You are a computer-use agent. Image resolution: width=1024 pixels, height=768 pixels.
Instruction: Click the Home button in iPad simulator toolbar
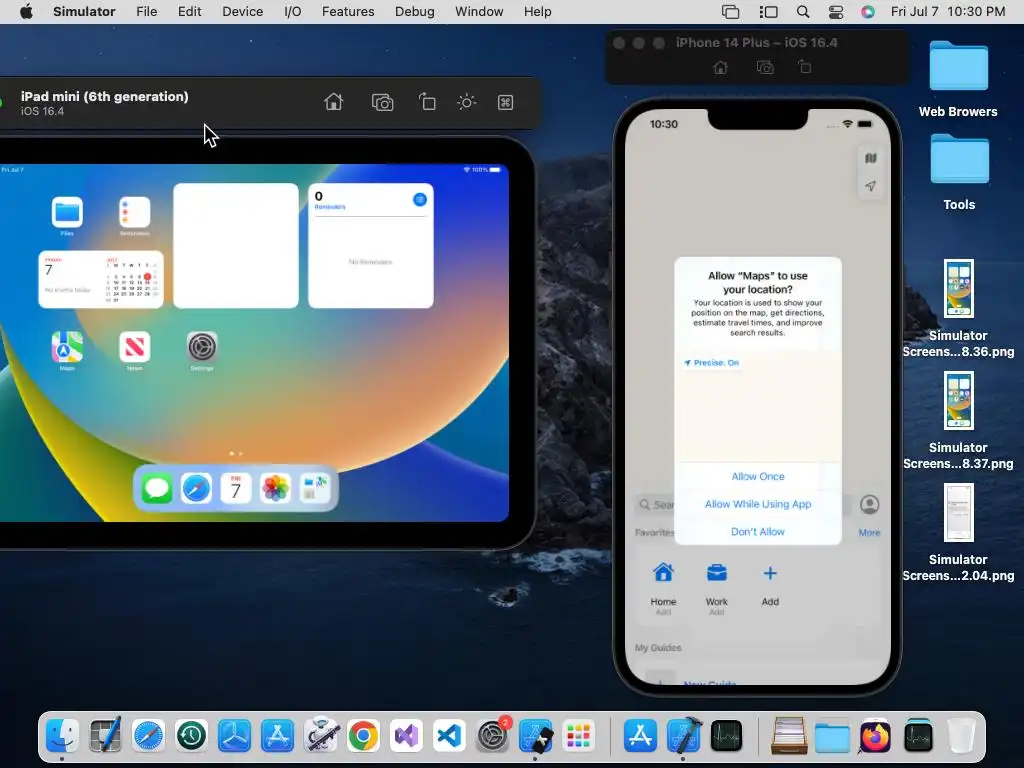pyautogui.click(x=334, y=102)
